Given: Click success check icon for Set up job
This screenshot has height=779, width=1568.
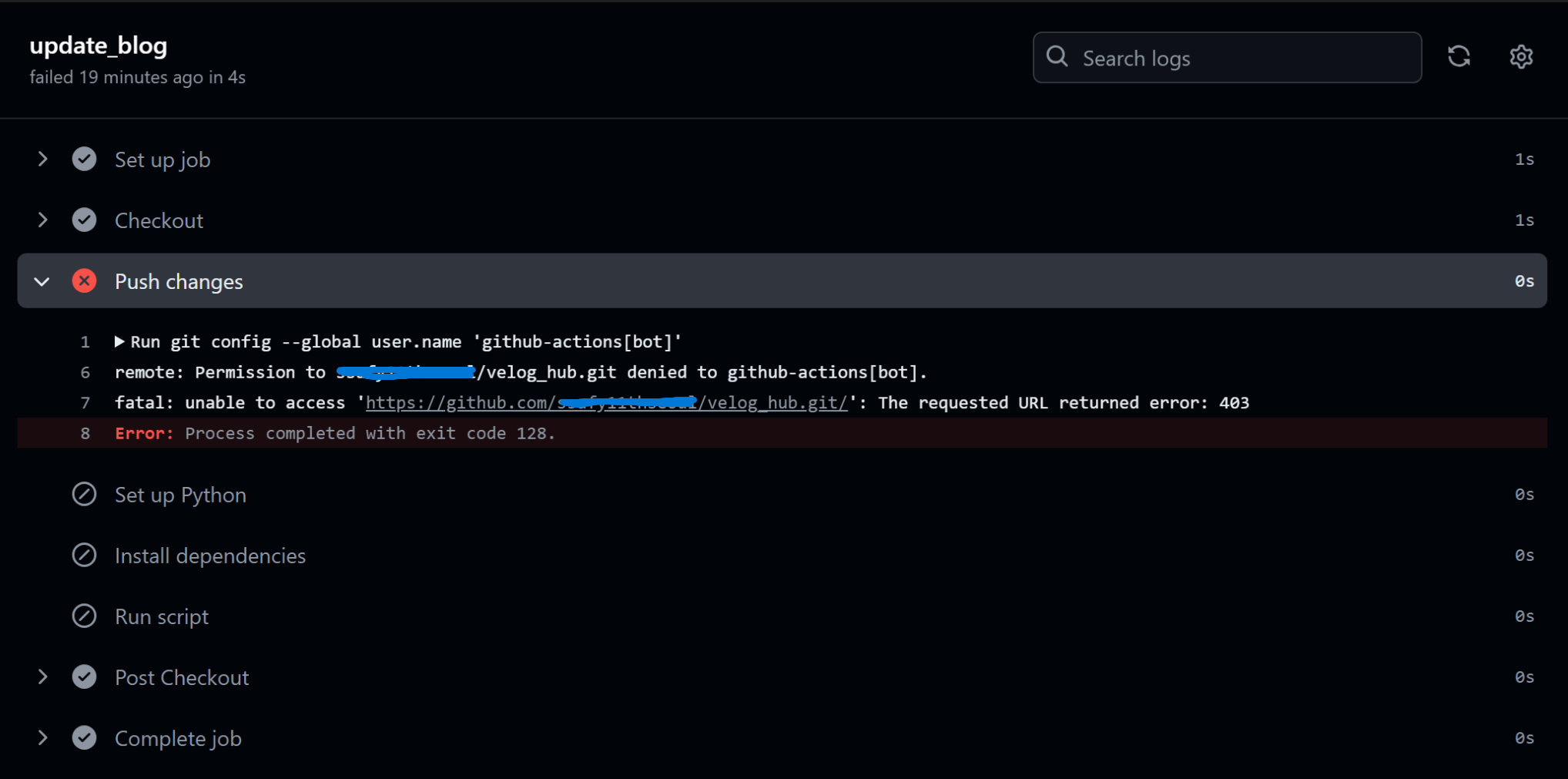Looking at the screenshot, I should (x=85, y=159).
